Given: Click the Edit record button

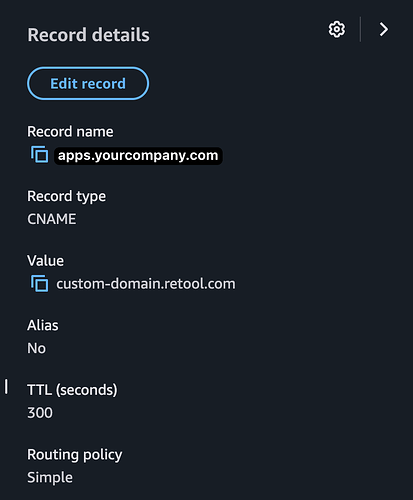Looking at the screenshot, I should 88,83.
